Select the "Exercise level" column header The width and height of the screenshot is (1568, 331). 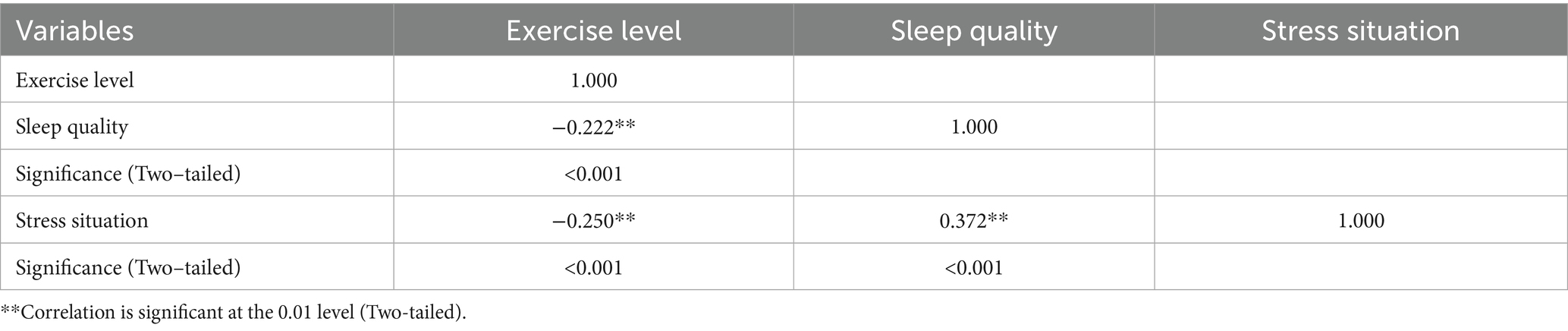coord(593,31)
